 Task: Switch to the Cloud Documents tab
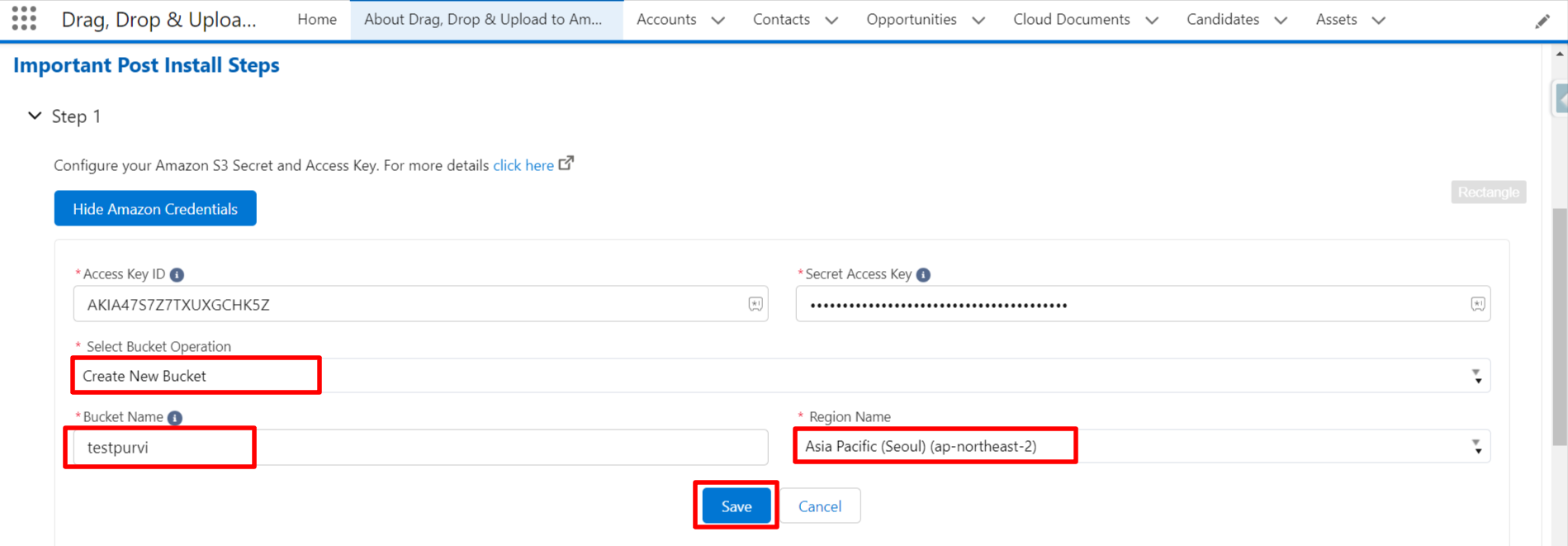1072,19
